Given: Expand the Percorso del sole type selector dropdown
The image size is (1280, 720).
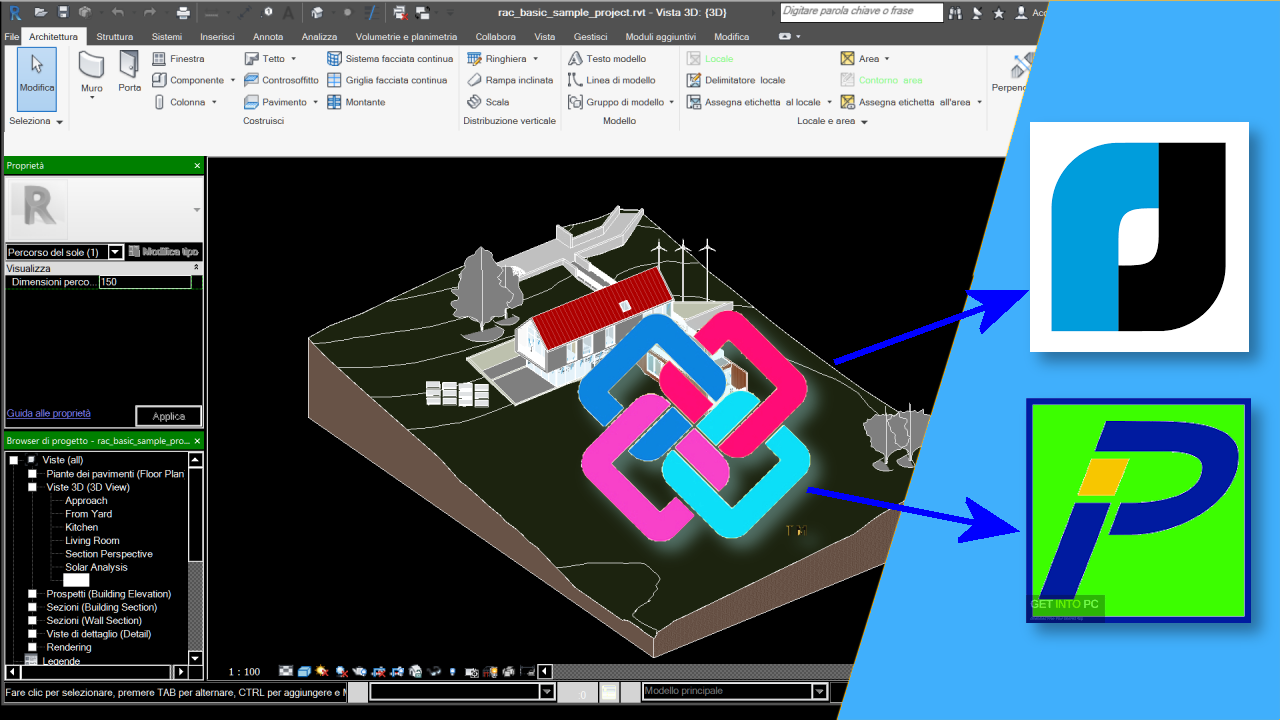Looking at the screenshot, I should [115, 252].
